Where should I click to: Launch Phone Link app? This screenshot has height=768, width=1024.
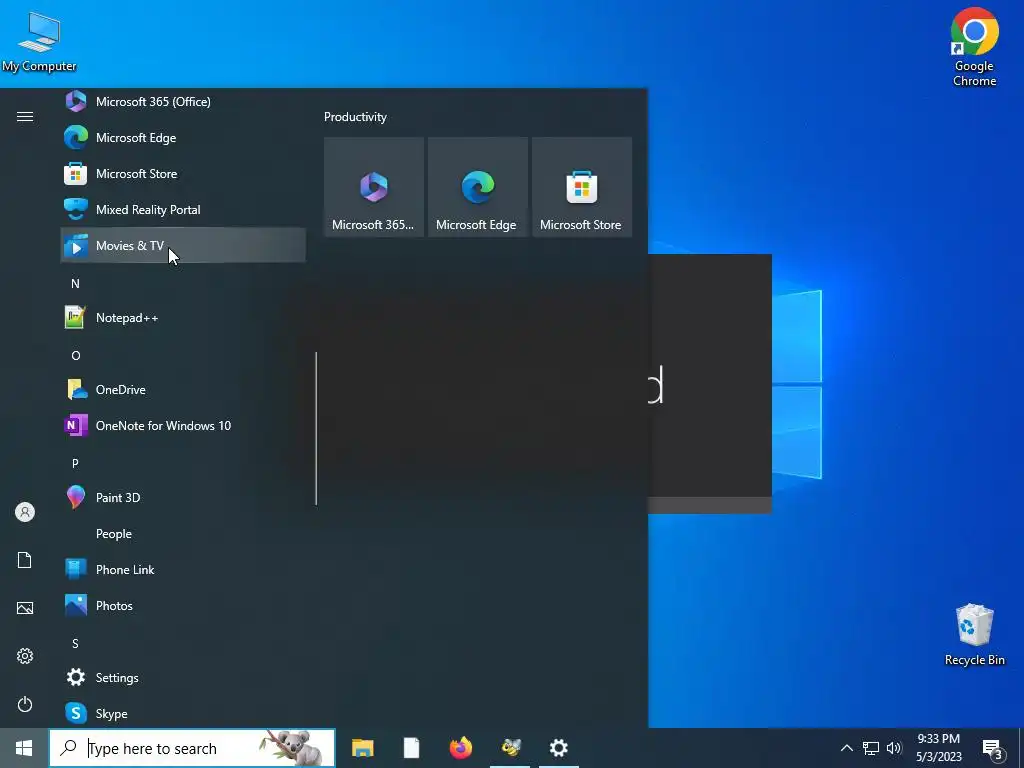(183, 569)
